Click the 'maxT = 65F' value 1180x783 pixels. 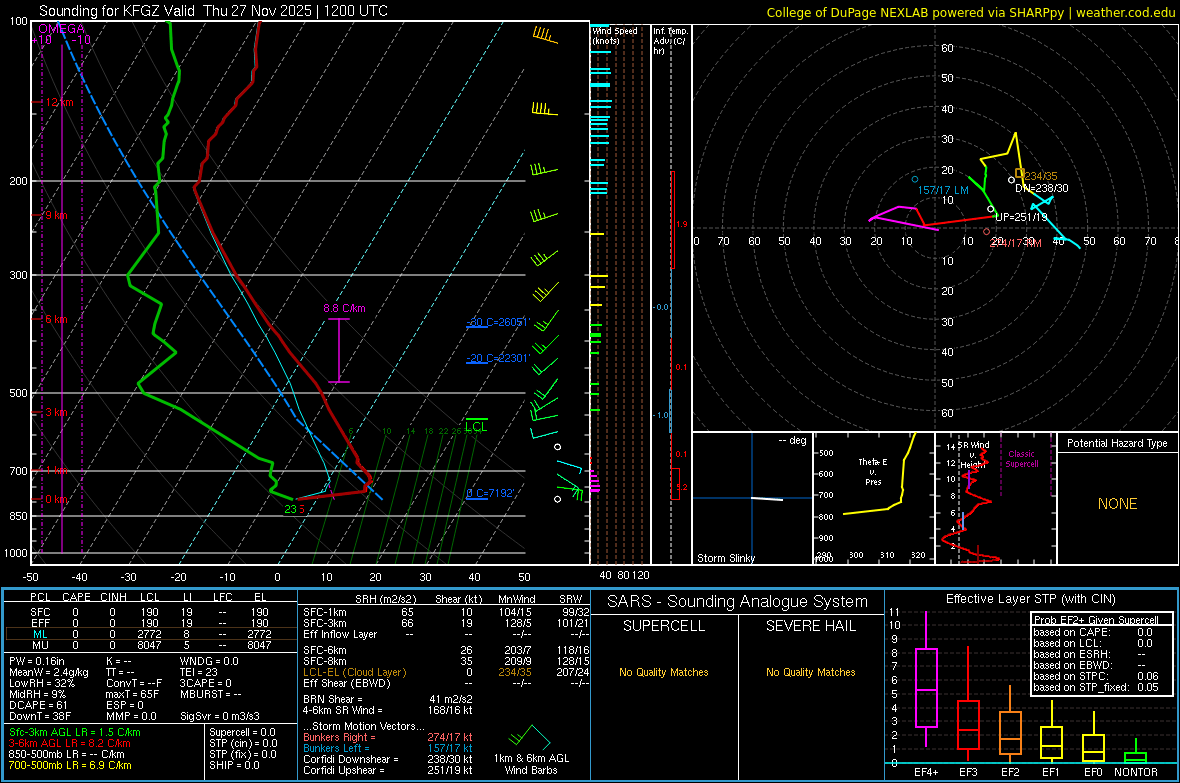pos(132,694)
